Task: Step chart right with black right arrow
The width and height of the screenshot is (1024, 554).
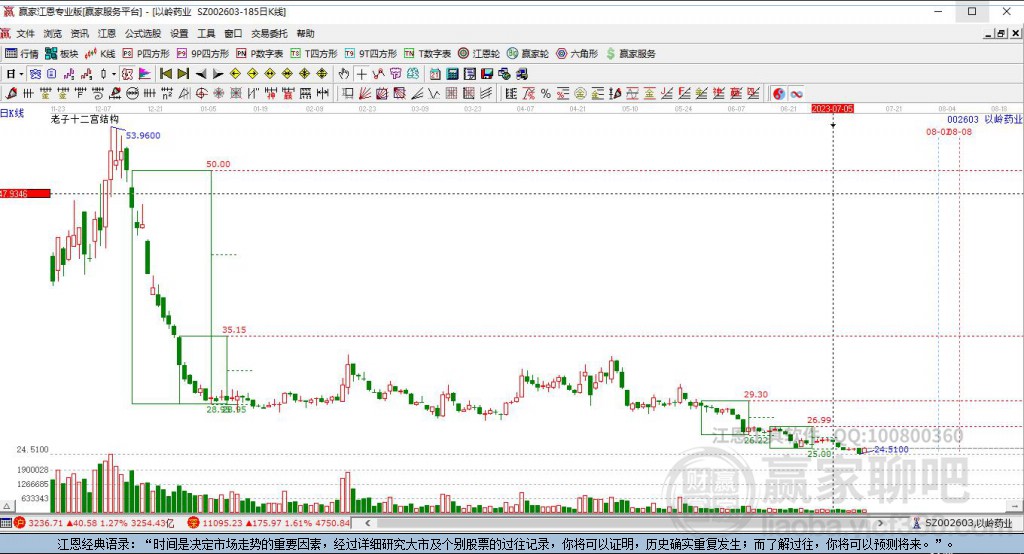Action: 218,74
